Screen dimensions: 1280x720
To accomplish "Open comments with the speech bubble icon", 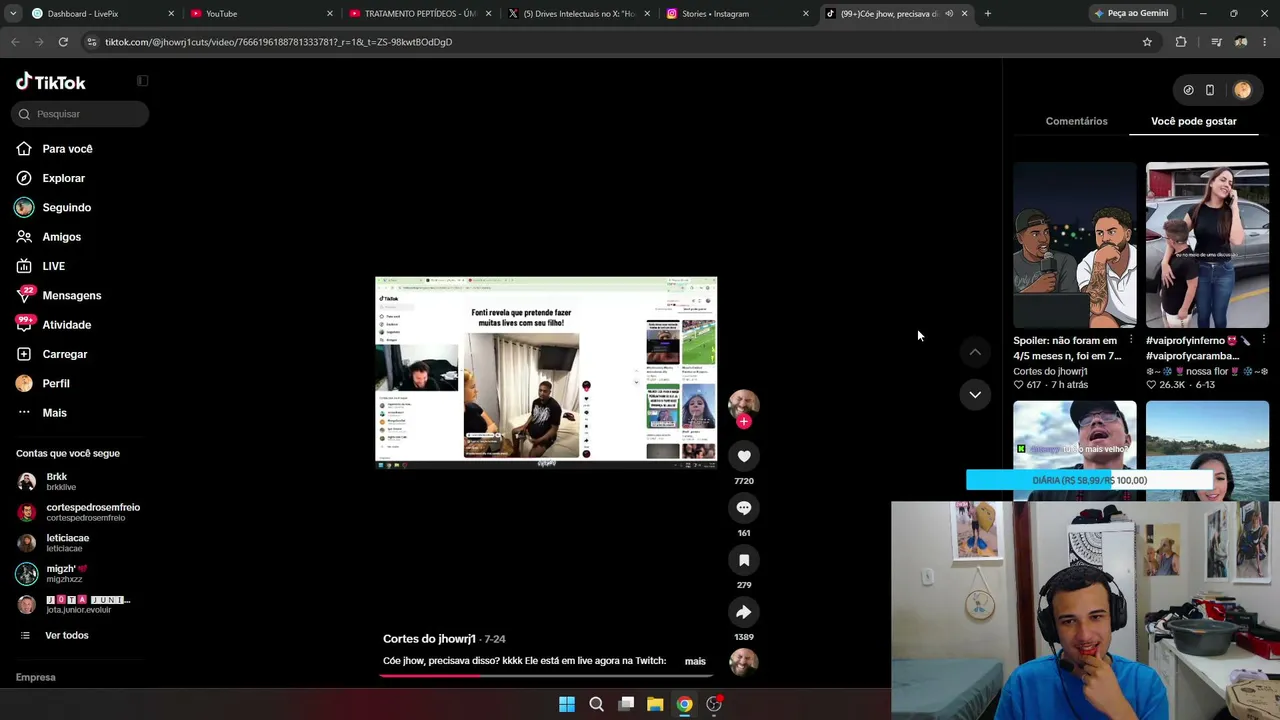I will [x=744, y=508].
